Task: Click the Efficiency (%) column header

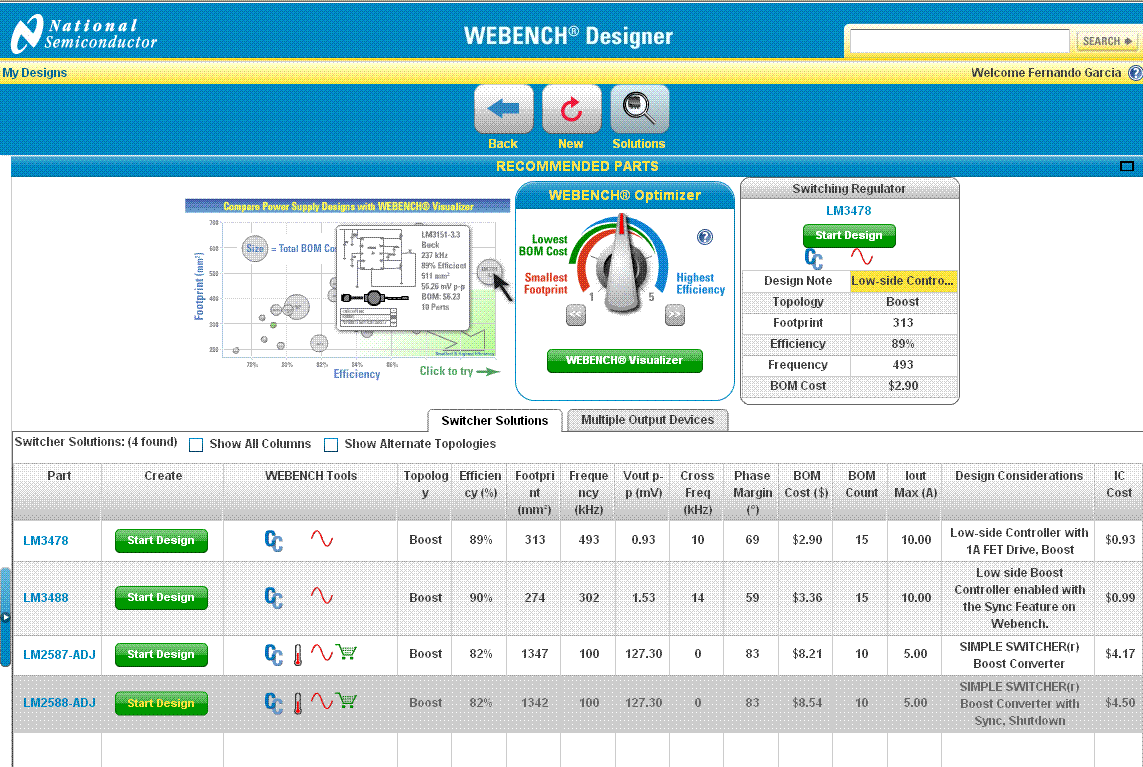Action: click(x=480, y=492)
